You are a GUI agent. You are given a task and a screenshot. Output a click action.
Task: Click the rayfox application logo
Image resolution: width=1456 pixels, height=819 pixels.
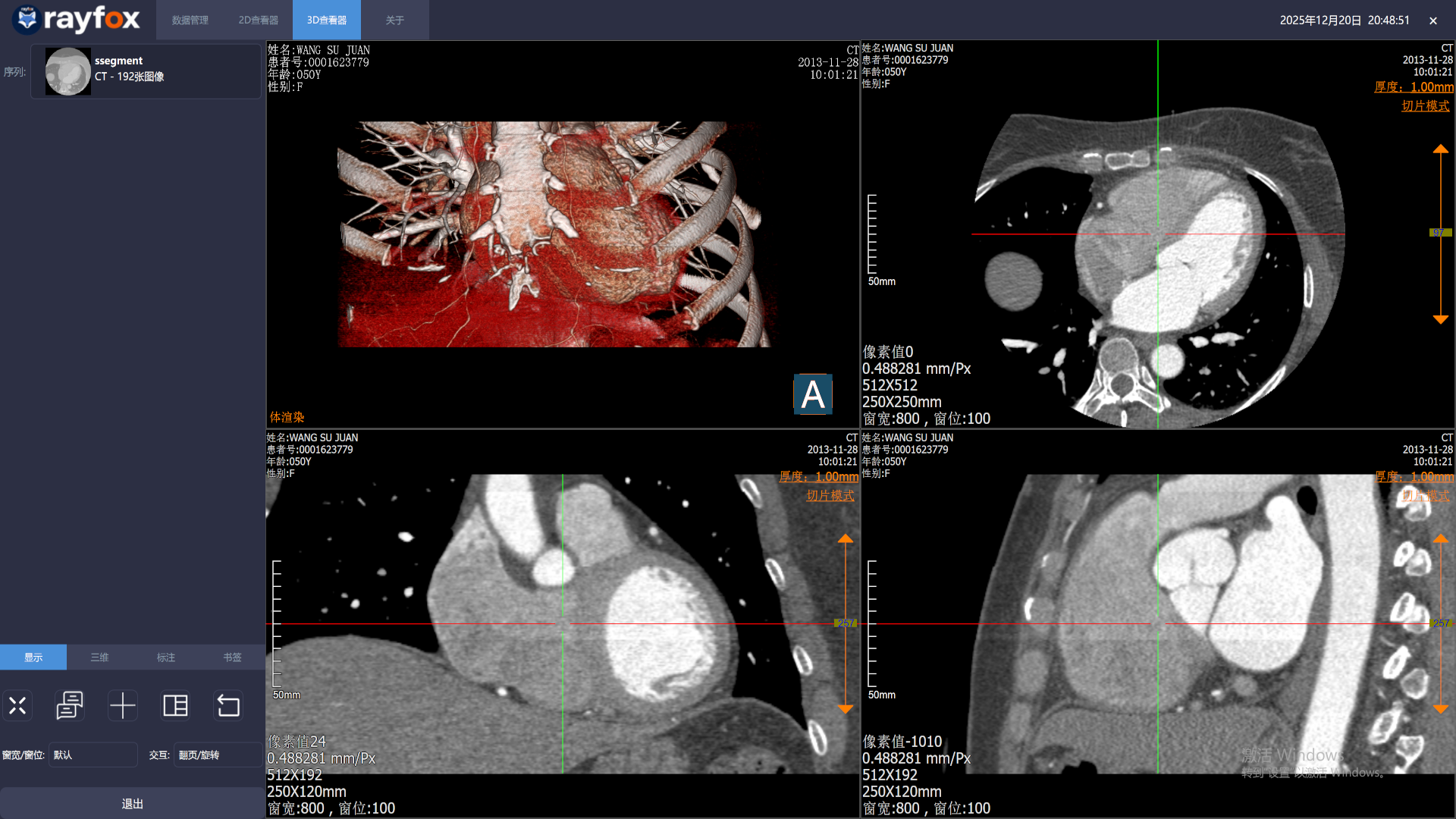click(x=76, y=20)
